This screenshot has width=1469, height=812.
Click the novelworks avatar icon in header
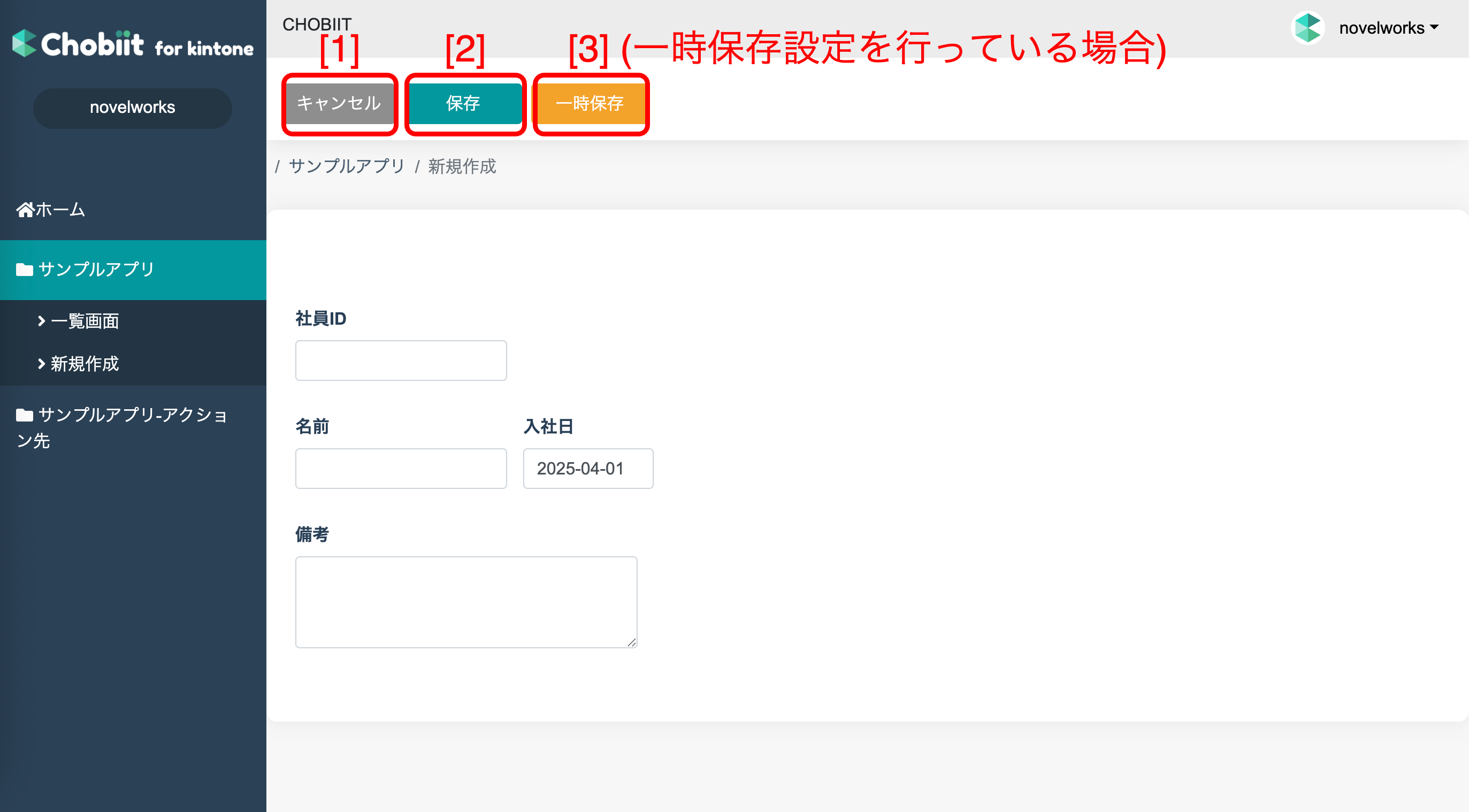[1307, 27]
